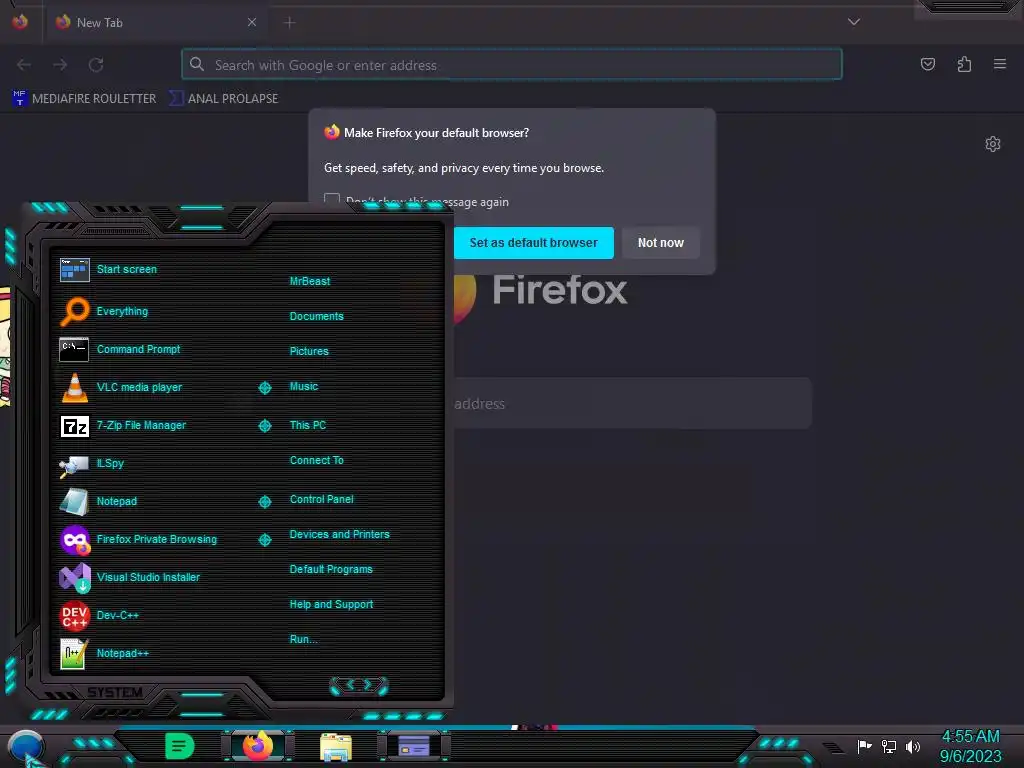
Task: Open File Explorer from taskbar
Action: pyautogui.click(x=336, y=746)
